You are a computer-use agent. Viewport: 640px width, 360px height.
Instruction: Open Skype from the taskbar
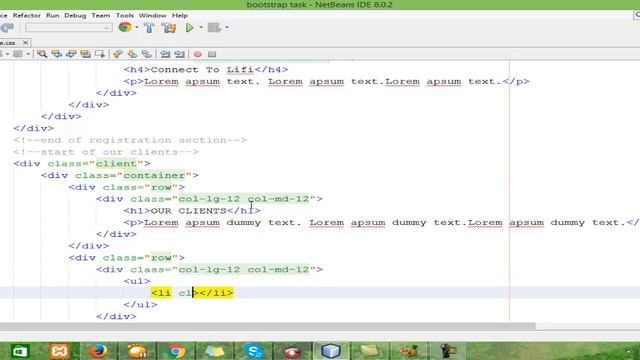[254, 351]
